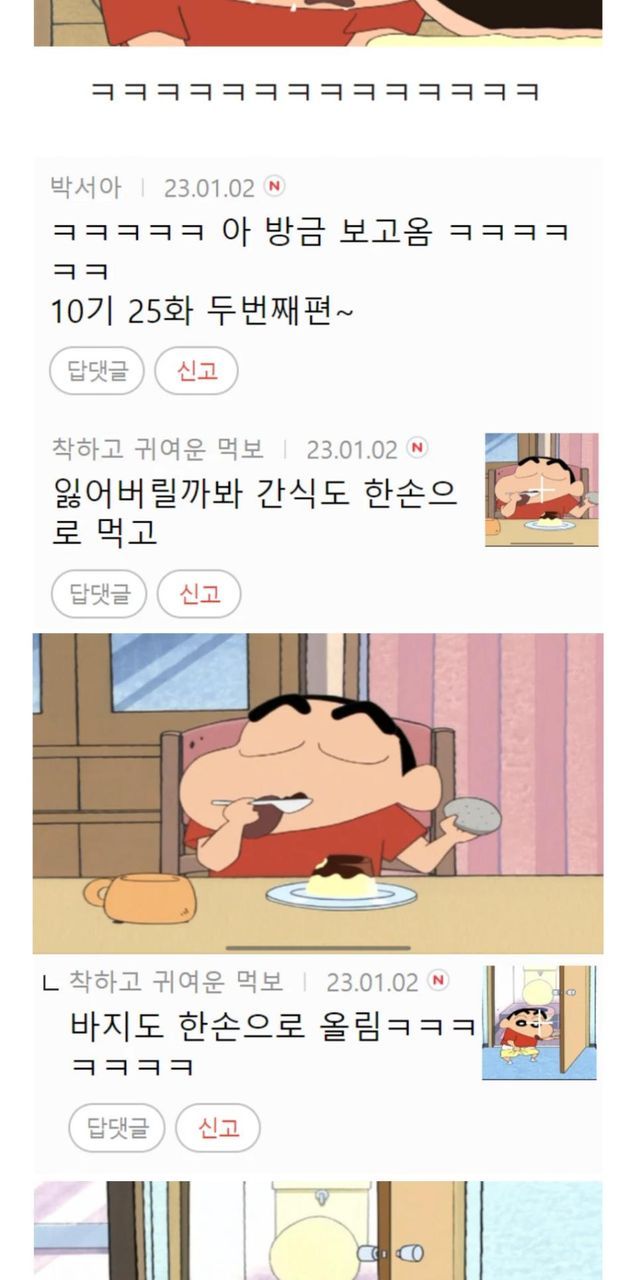Open the bathroom door image at the bottom

[318, 1230]
